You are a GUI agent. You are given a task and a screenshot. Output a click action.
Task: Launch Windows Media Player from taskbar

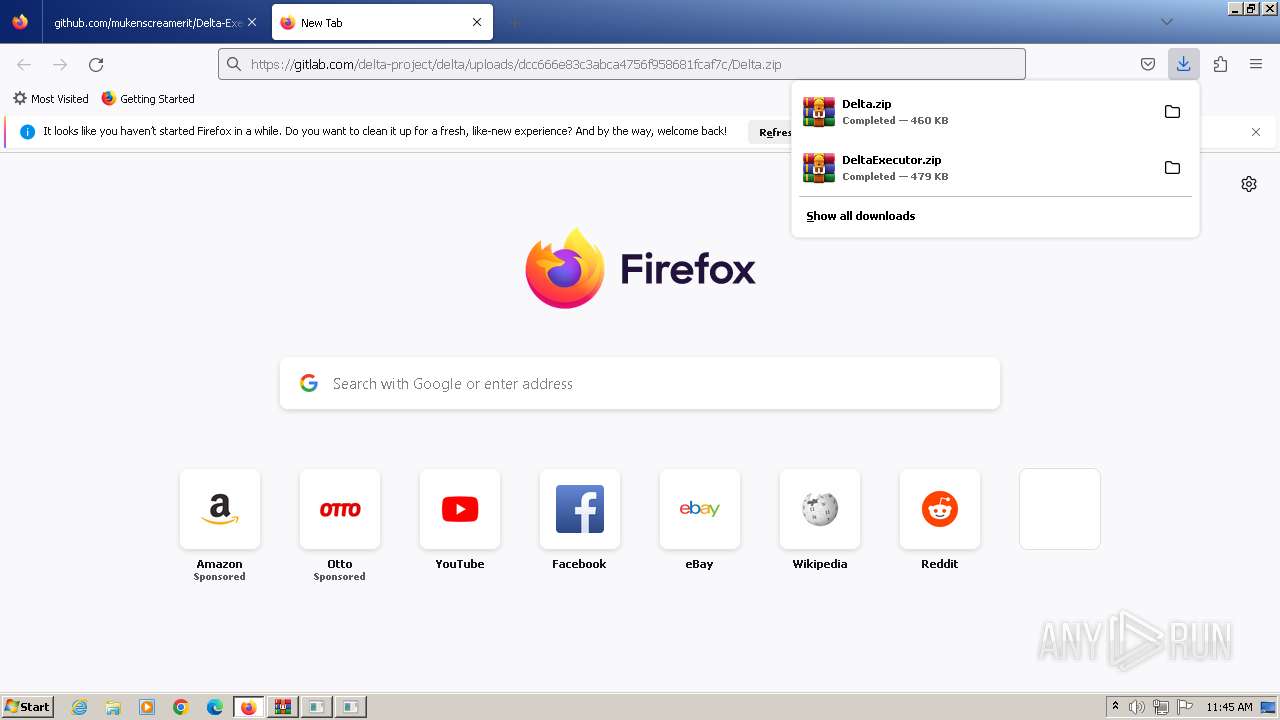click(x=147, y=707)
